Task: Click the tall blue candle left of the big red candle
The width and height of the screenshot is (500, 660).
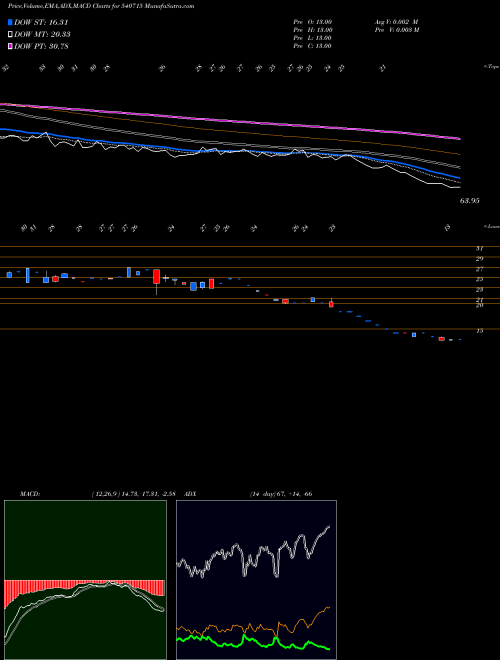Action: 129,272
